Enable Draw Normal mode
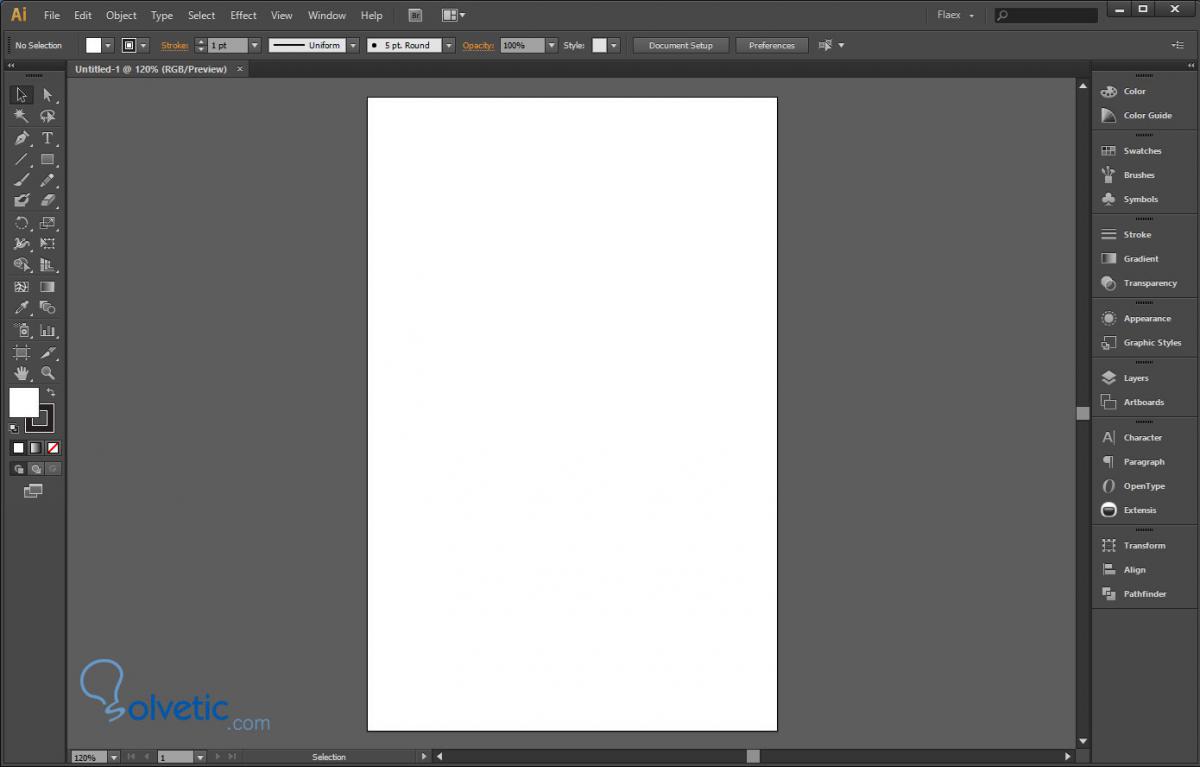This screenshot has width=1200, height=767. tap(19, 468)
